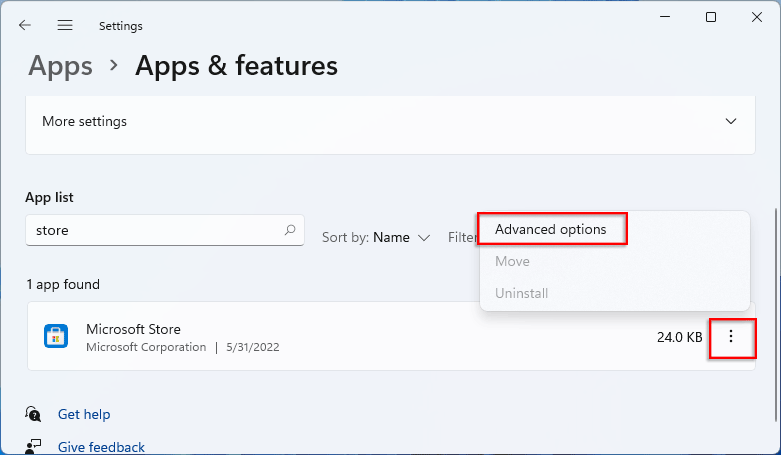Click the Microsoft Store app name
The width and height of the screenshot is (781, 455).
coord(133,329)
